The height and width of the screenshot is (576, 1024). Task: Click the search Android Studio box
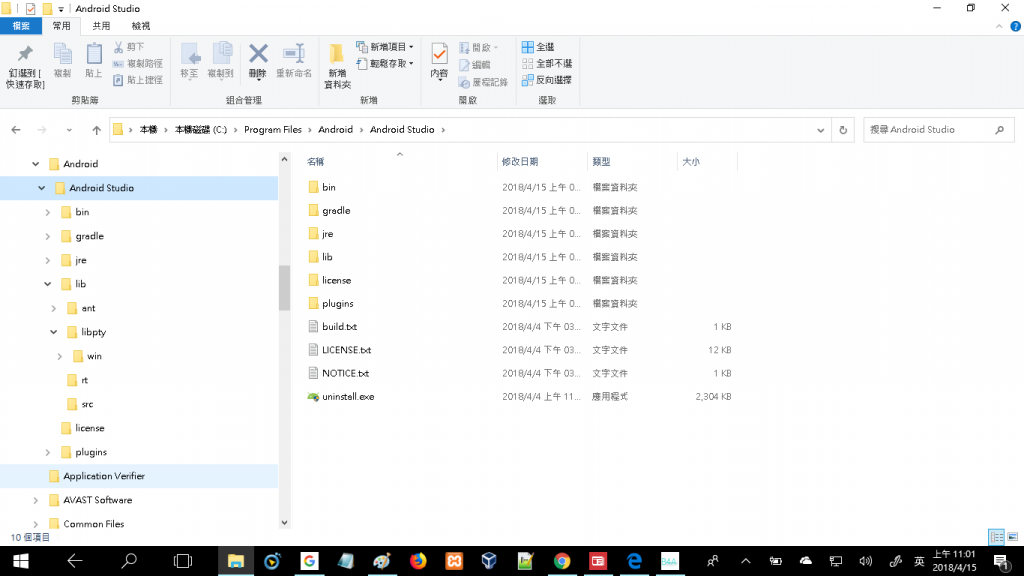click(938, 130)
